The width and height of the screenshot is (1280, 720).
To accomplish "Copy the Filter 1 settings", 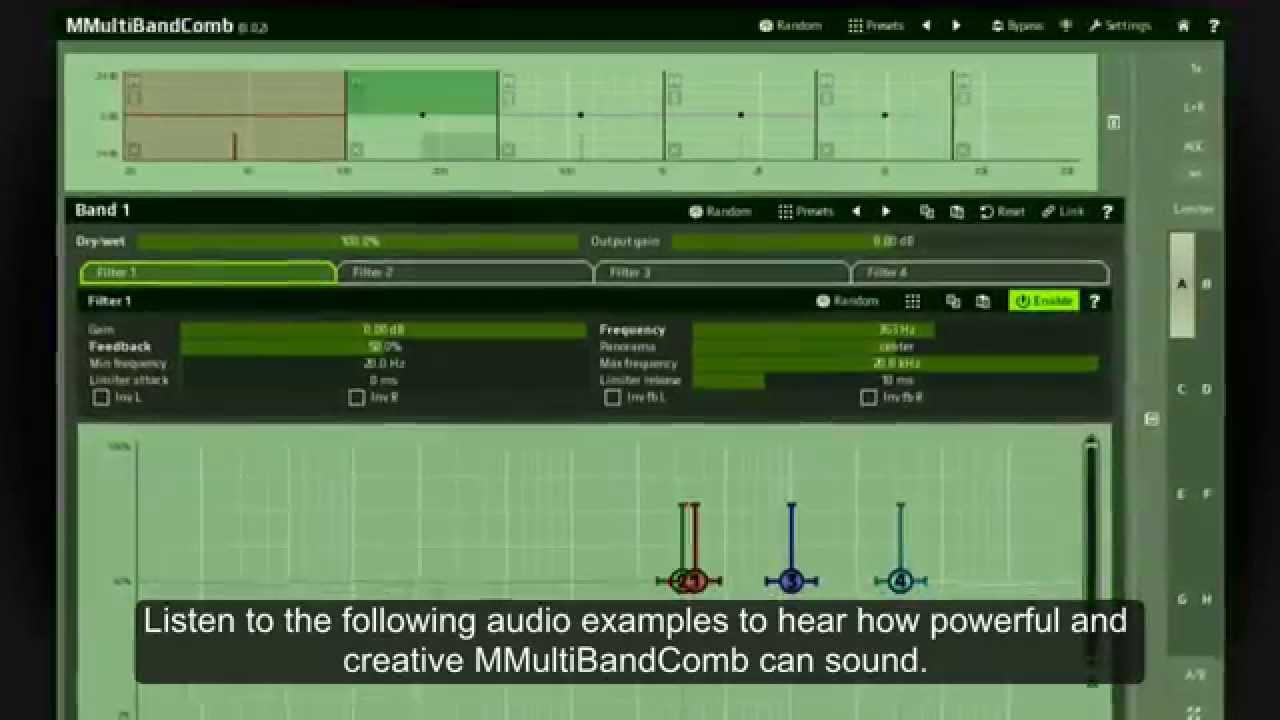I will pos(953,300).
